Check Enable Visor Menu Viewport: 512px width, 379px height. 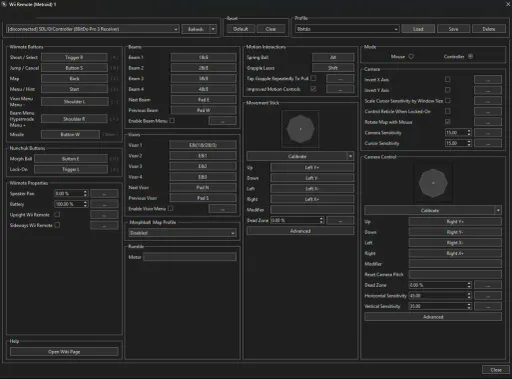pos(170,209)
